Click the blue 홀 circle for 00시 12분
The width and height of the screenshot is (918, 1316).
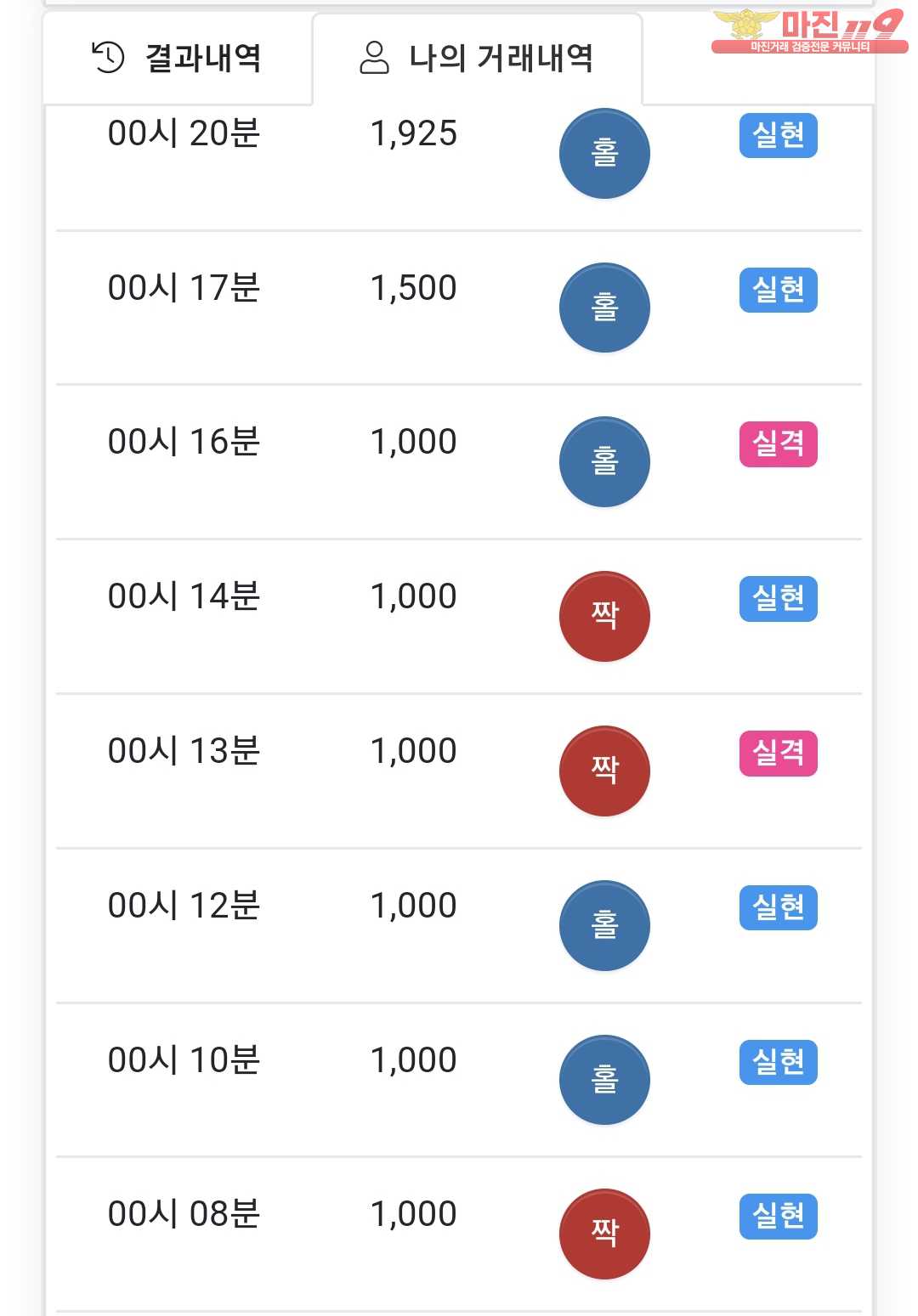(x=604, y=926)
